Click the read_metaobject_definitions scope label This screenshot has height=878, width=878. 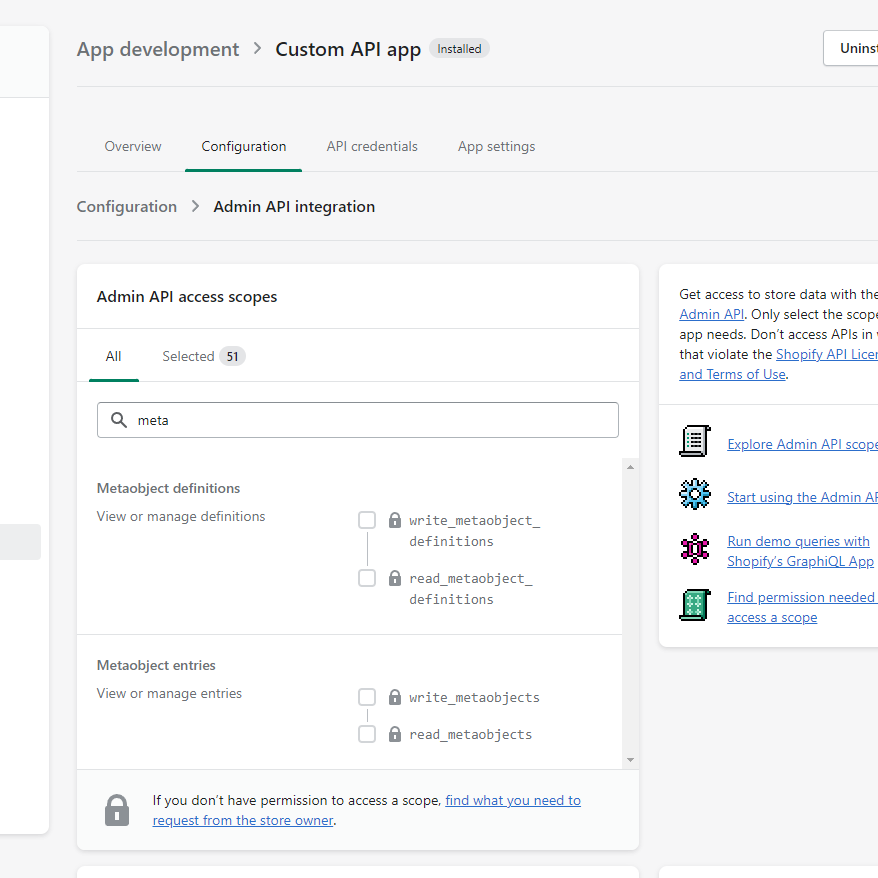pyautogui.click(x=471, y=589)
